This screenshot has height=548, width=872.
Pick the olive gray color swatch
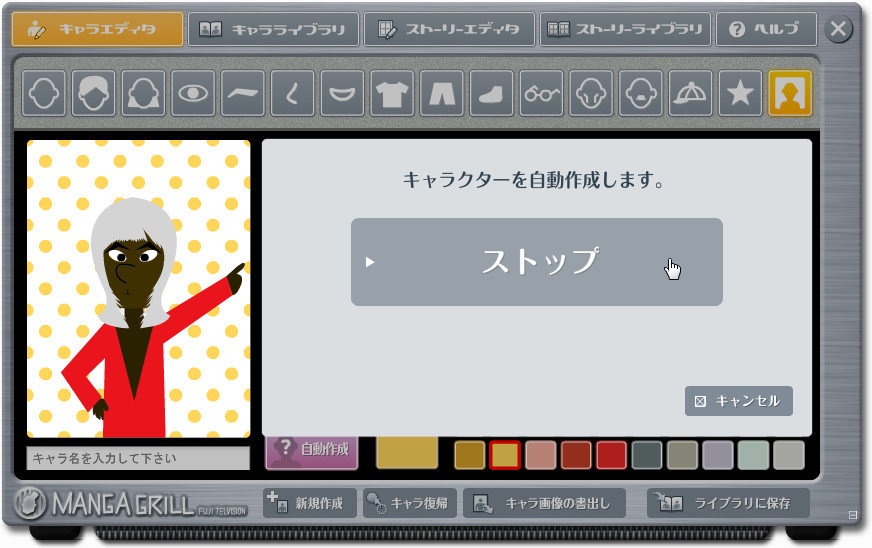tap(682, 455)
